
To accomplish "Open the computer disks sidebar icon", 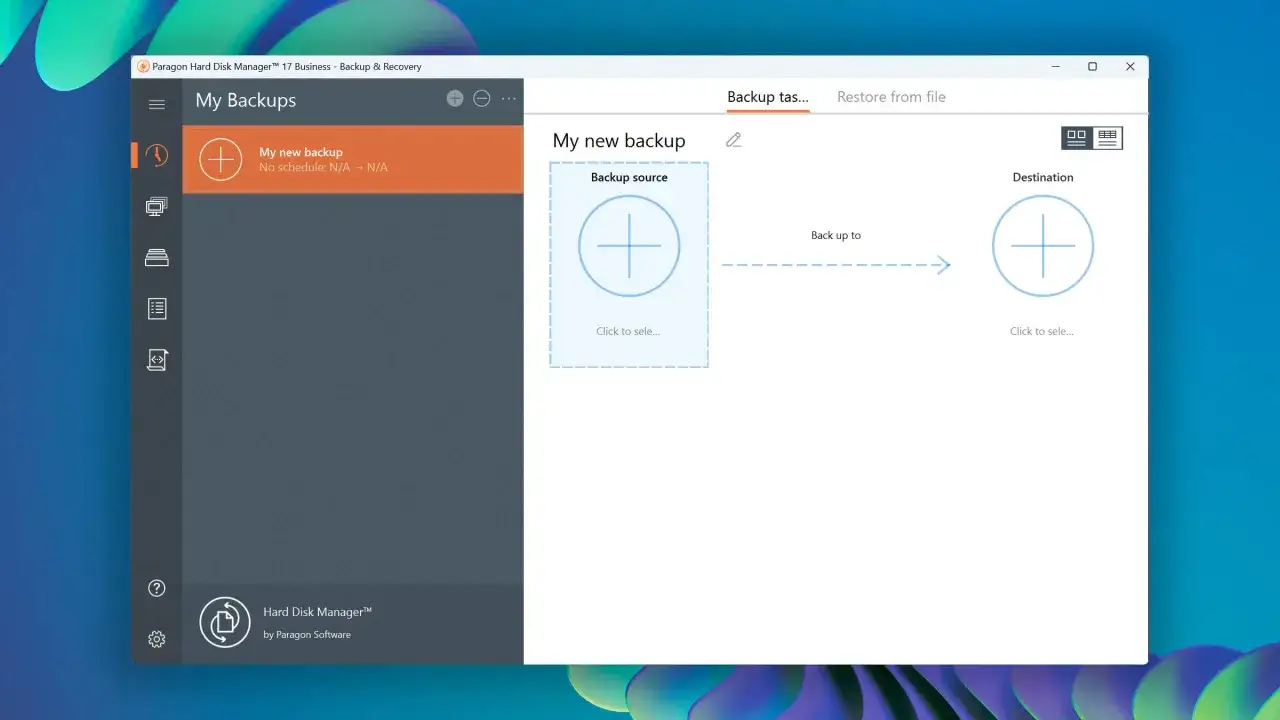I will click(156, 207).
